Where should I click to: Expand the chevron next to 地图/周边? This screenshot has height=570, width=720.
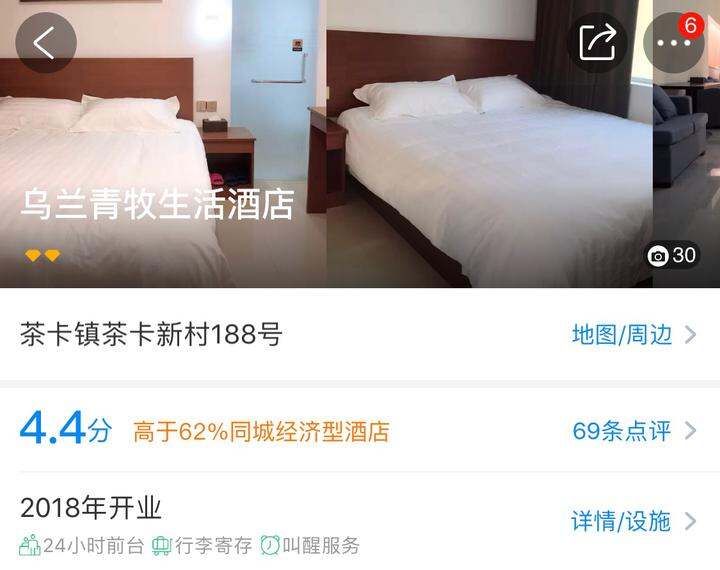click(x=691, y=334)
